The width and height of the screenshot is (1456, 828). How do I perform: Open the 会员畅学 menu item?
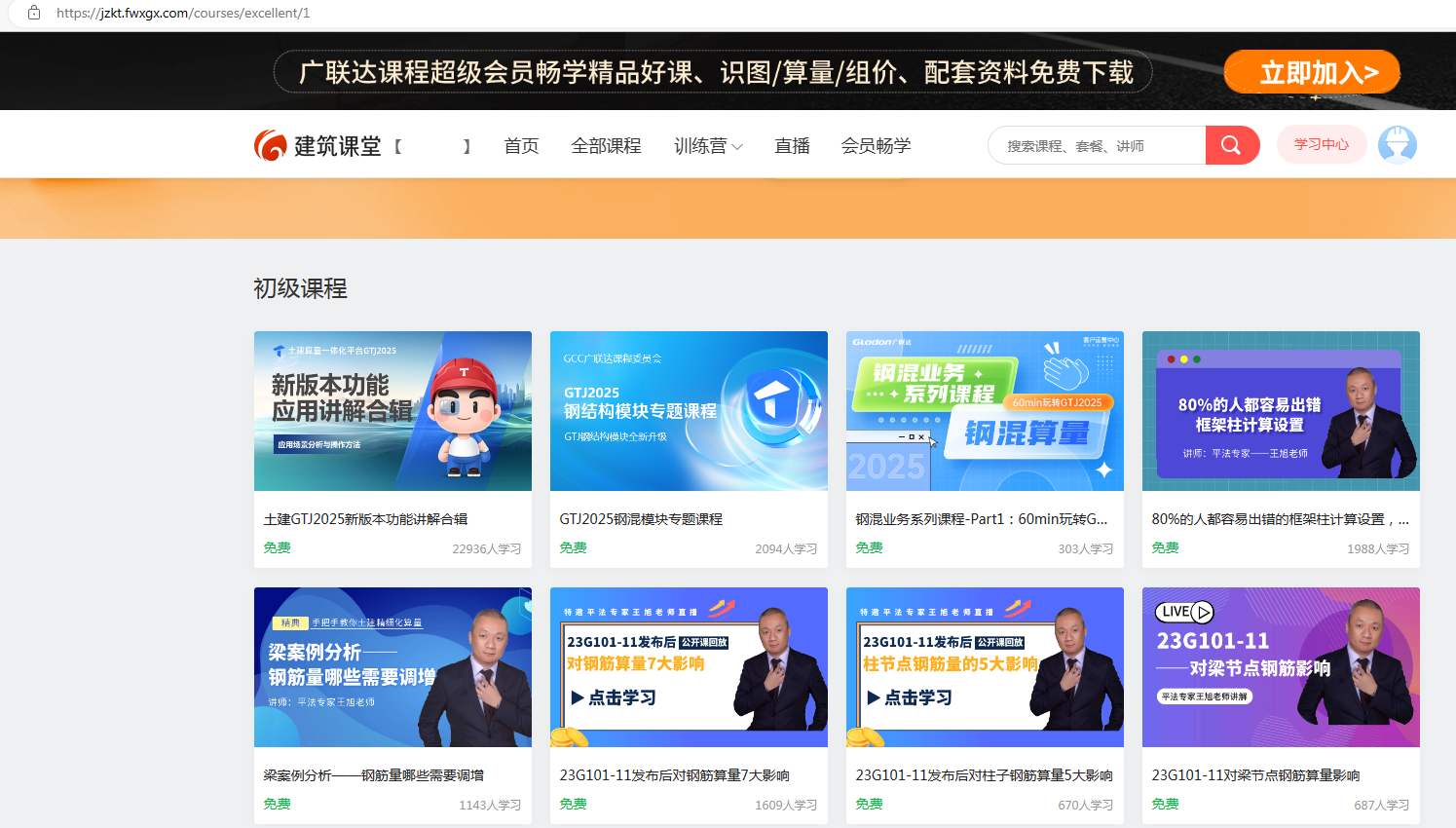(x=876, y=145)
